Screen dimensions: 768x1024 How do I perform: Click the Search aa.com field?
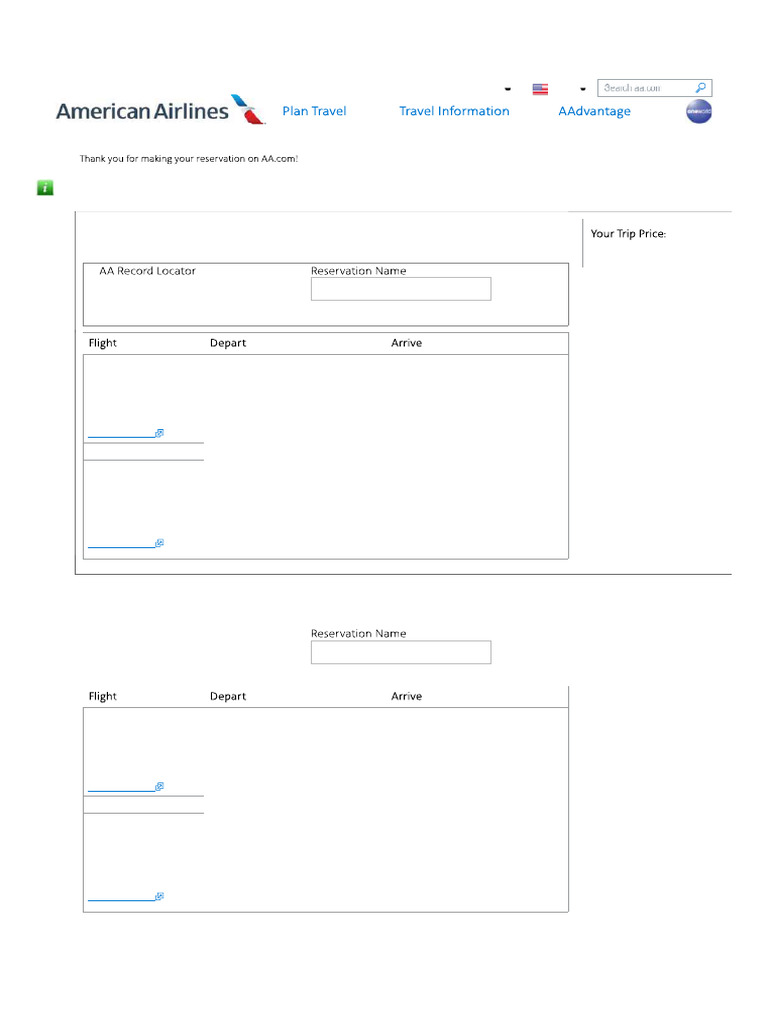(646, 88)
